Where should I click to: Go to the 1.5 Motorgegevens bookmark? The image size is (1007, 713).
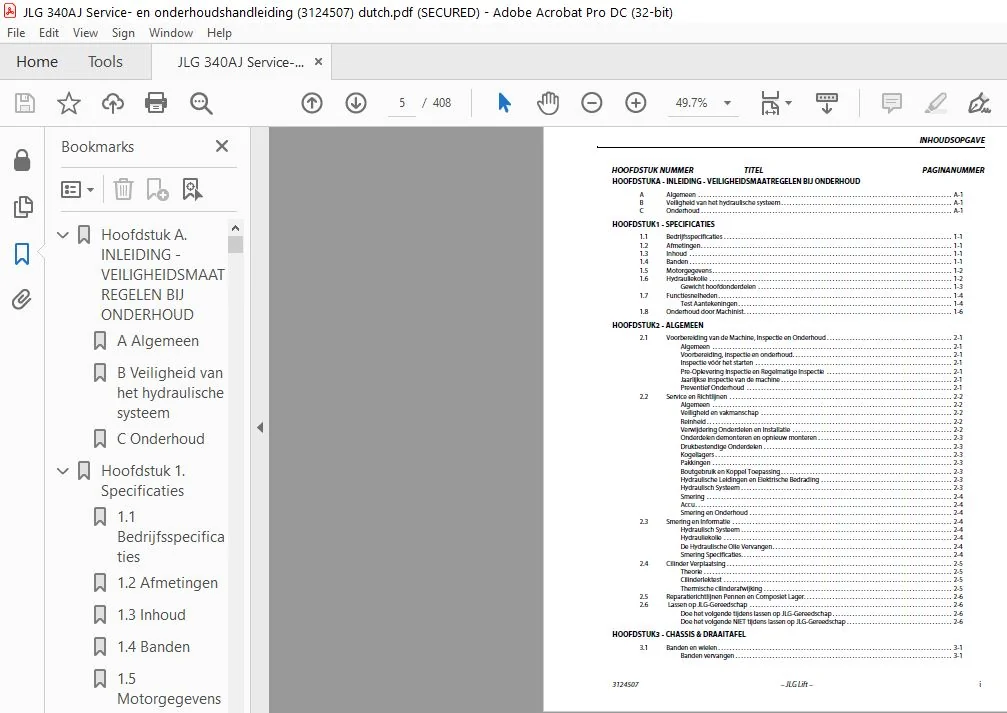[169, 689]
